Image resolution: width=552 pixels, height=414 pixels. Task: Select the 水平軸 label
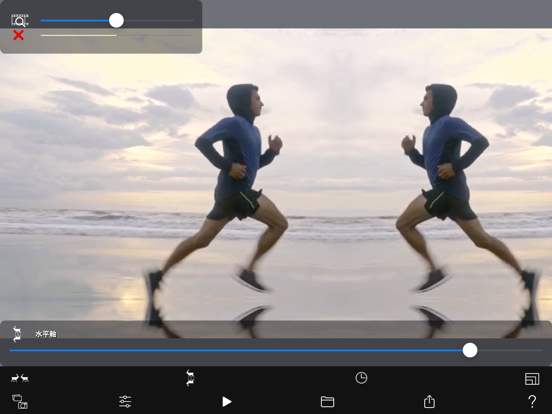tap(45, 334)
